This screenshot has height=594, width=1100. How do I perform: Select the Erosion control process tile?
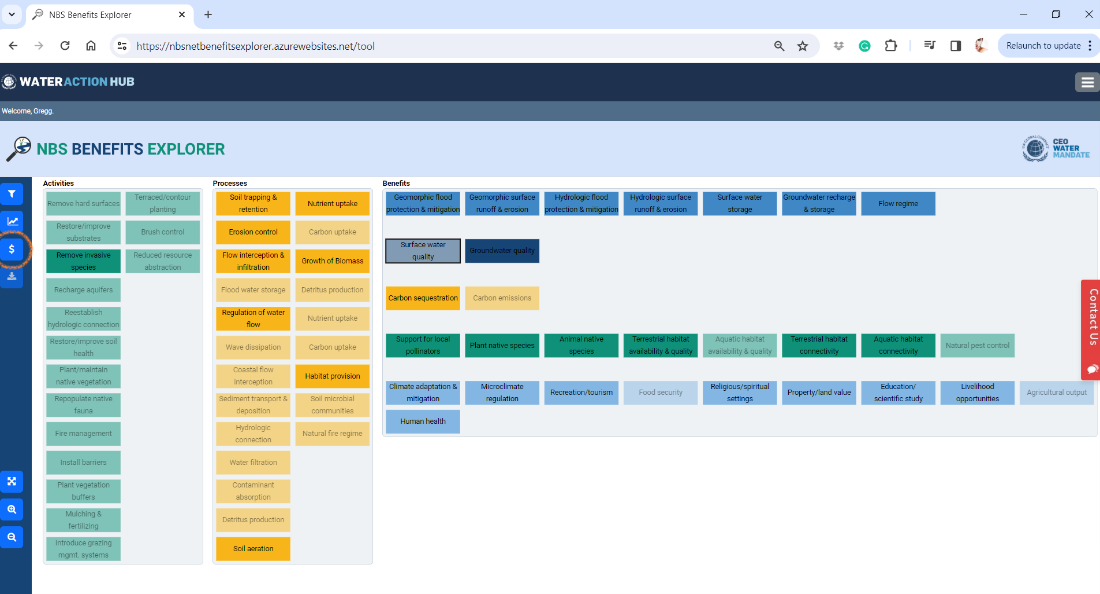(x=253, y=232)
